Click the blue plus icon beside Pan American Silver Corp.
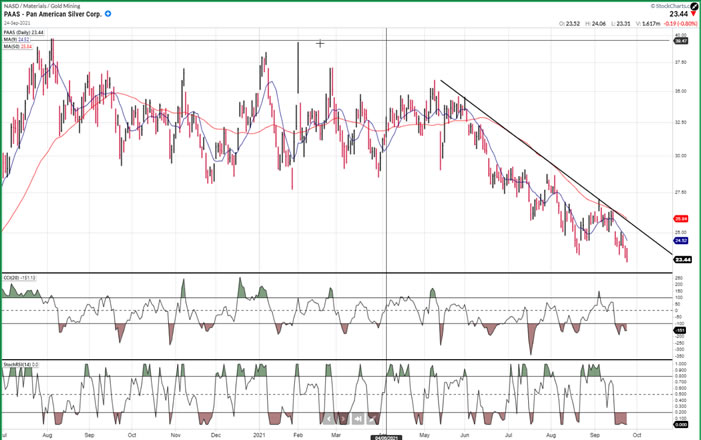 point(108,15)
